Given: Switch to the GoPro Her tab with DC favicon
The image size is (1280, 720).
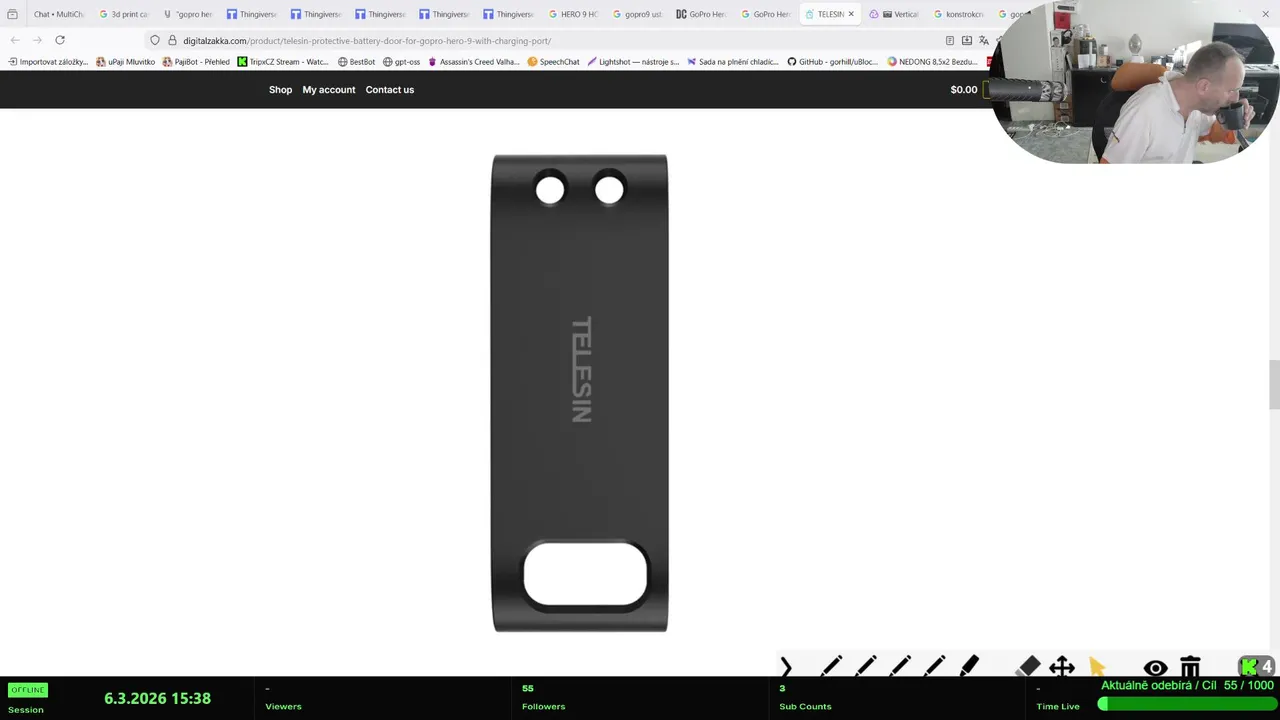Looking at the screenshot, I should 701,14.
